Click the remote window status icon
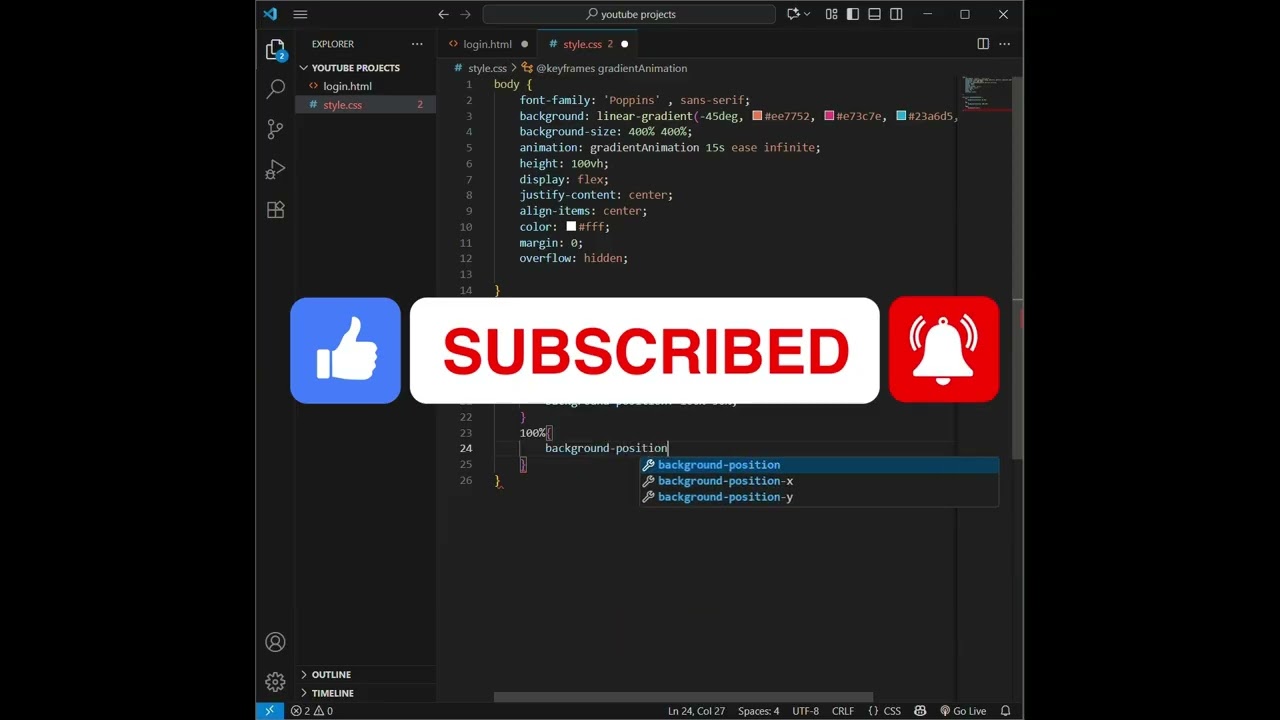Viewport: 1280px width, 720px height. [269, 711]
